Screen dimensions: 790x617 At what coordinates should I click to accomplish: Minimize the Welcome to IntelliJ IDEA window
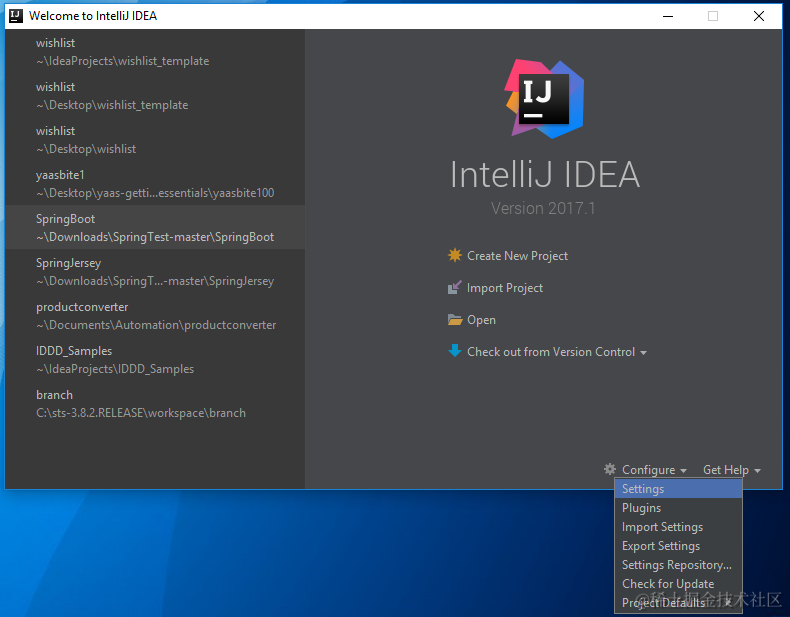[x=668, y=16]
